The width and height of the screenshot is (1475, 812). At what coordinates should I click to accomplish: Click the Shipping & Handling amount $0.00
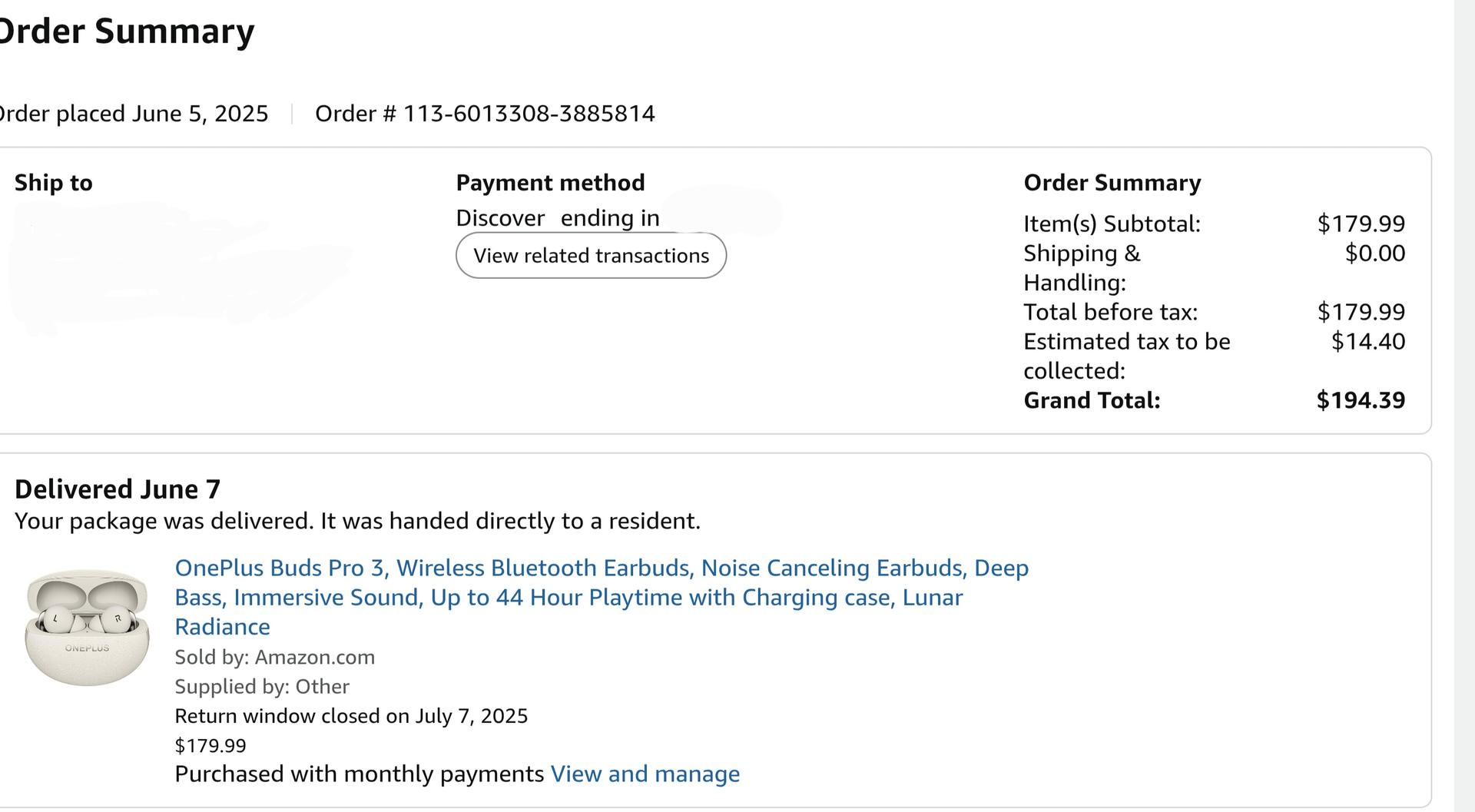pos(1374,253)
